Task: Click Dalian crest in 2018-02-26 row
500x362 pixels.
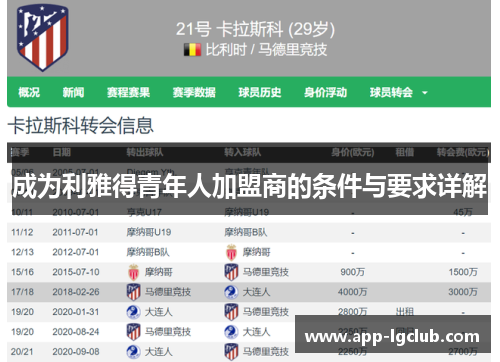Action: (x=231, y=292)
